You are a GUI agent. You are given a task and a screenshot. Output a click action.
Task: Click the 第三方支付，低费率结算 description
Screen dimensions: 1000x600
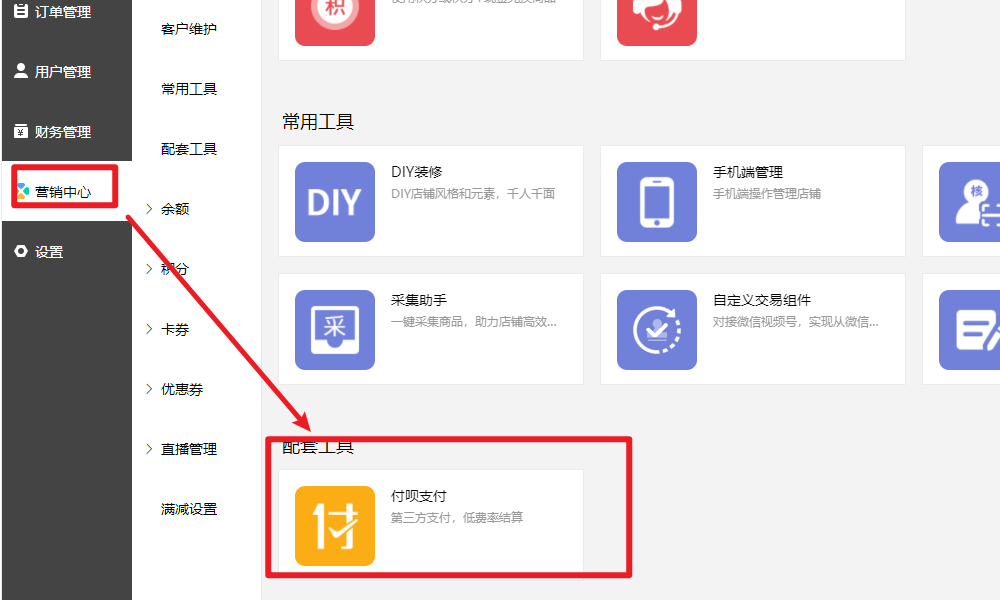coord(457,518)
